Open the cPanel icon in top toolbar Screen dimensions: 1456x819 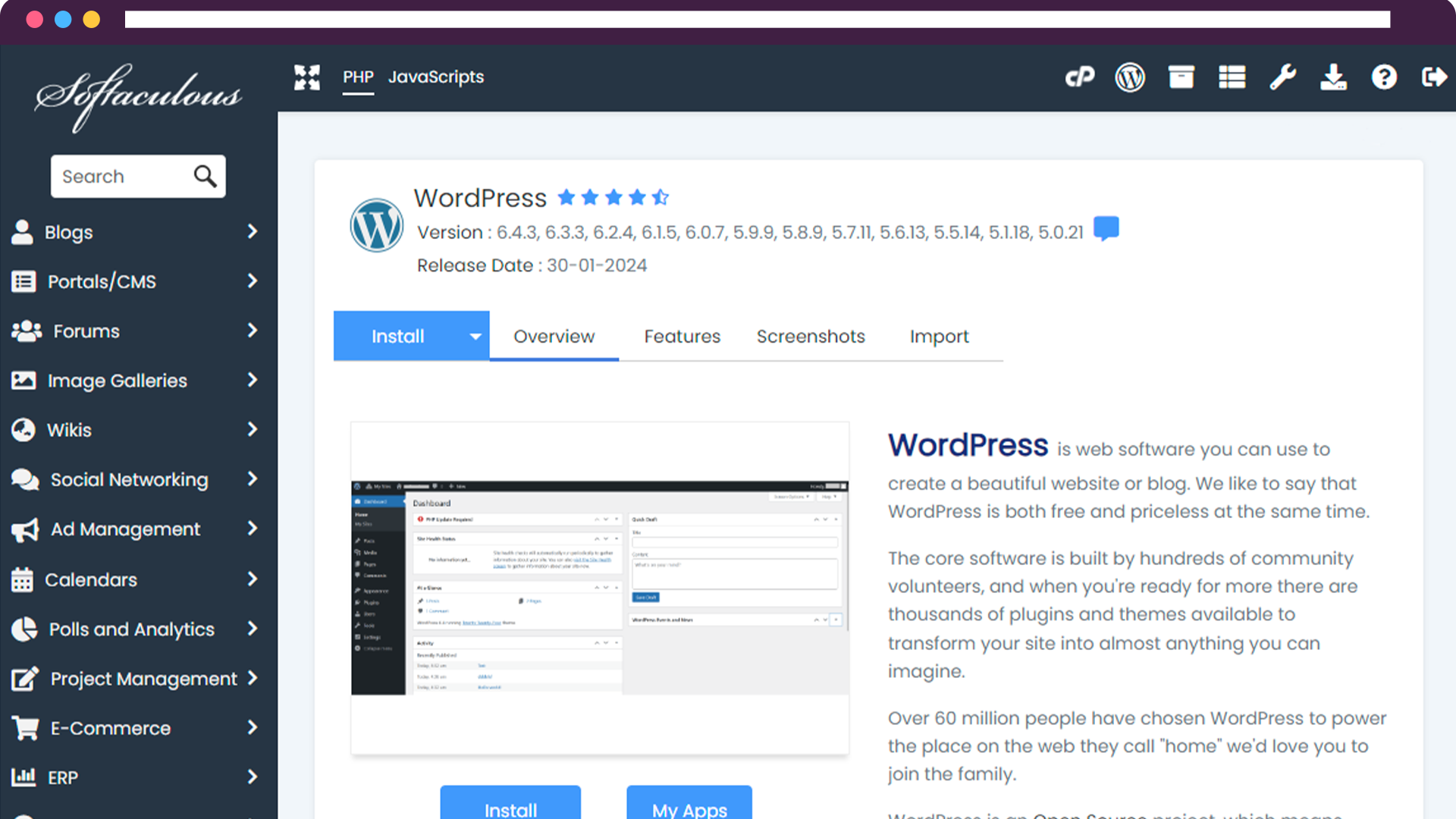(1079, 77)
